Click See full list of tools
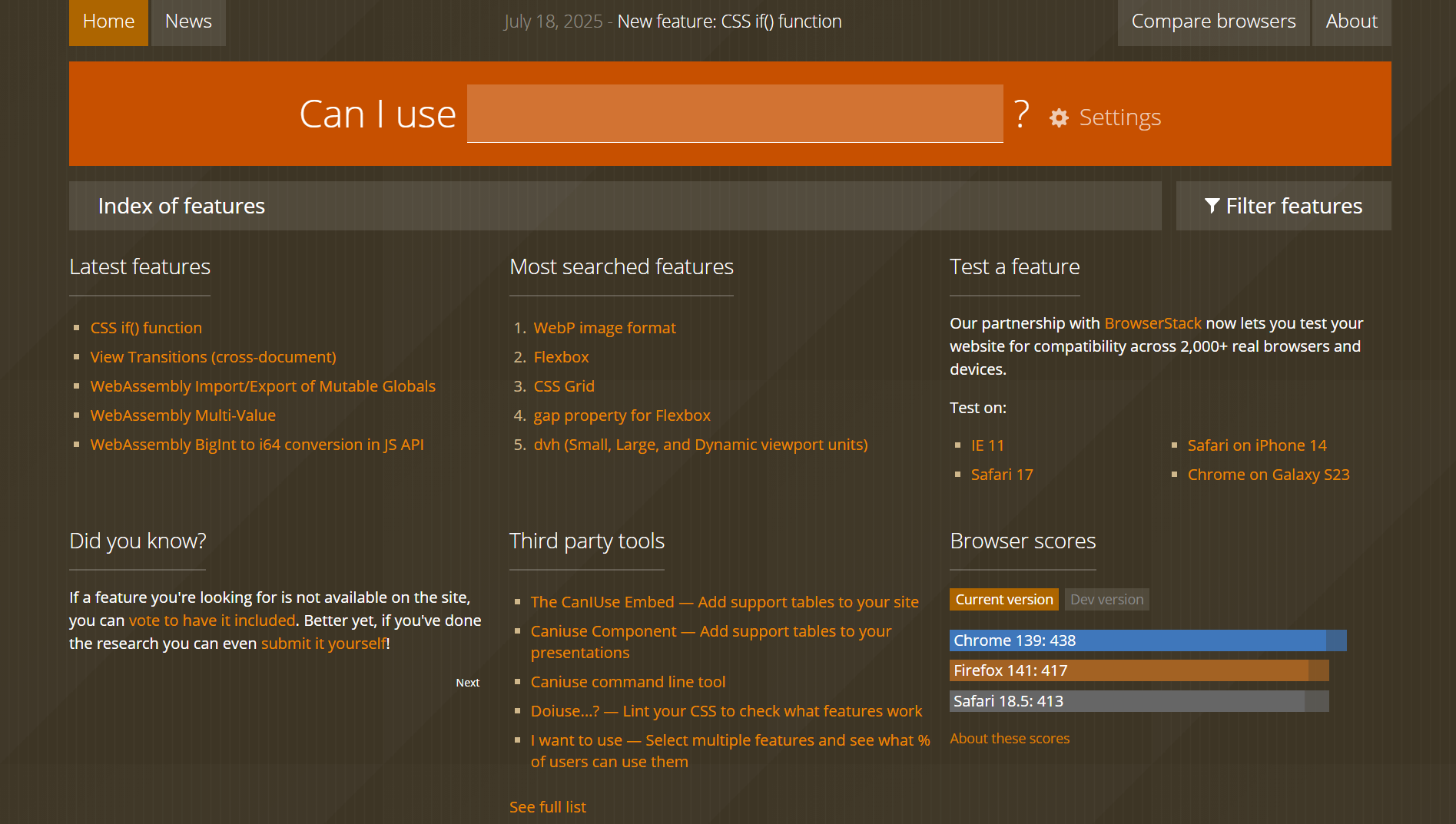 point(548,807)
